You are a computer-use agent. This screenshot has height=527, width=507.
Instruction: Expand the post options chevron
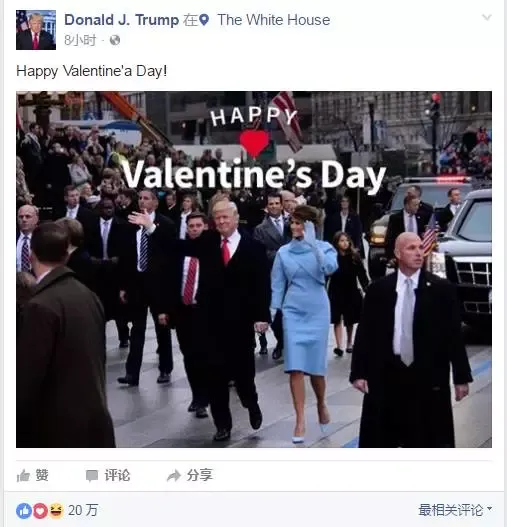486,17
